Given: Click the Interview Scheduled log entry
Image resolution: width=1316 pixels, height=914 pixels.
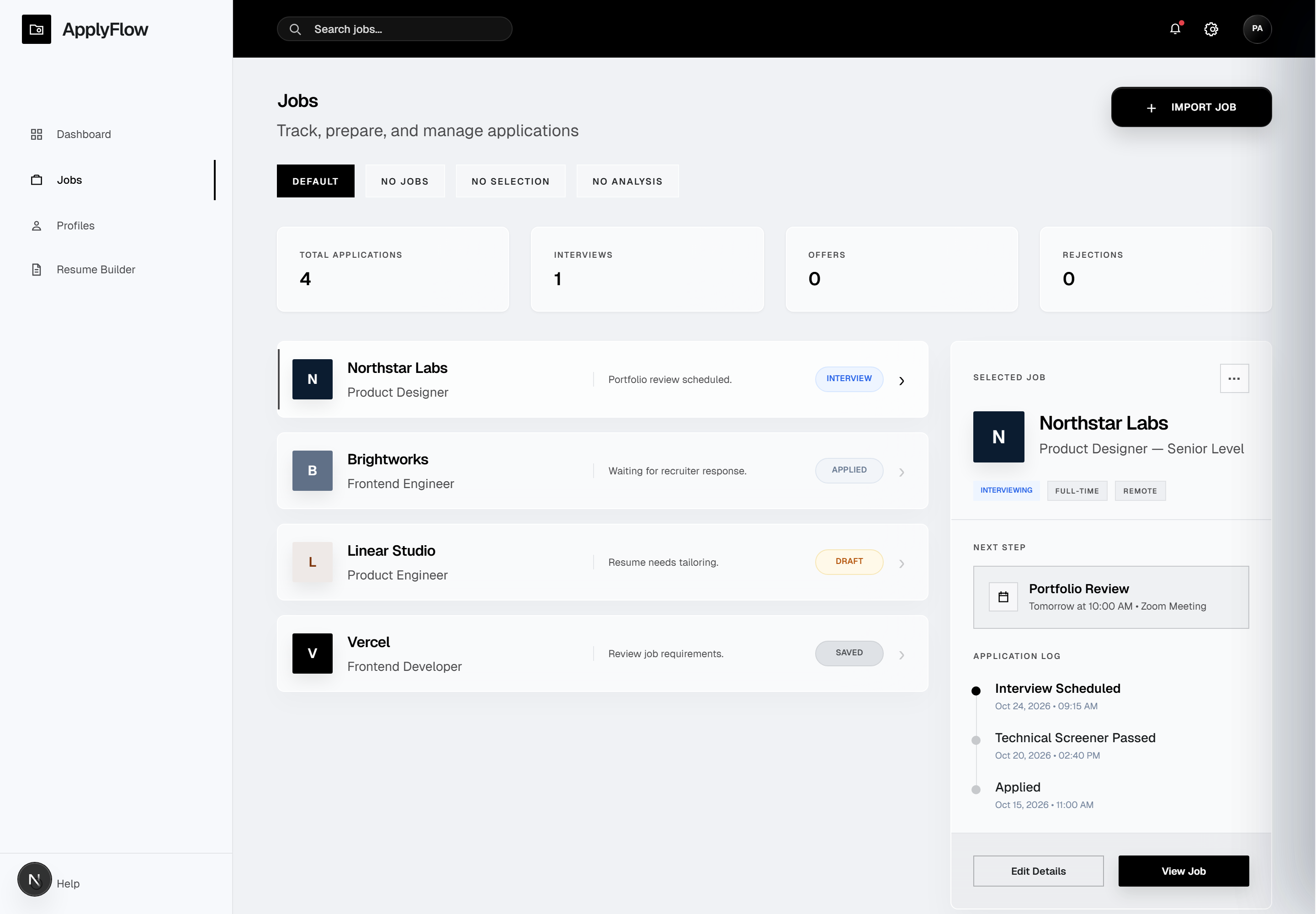Looking at the screenshot, I should click(x=1057, y=696).
